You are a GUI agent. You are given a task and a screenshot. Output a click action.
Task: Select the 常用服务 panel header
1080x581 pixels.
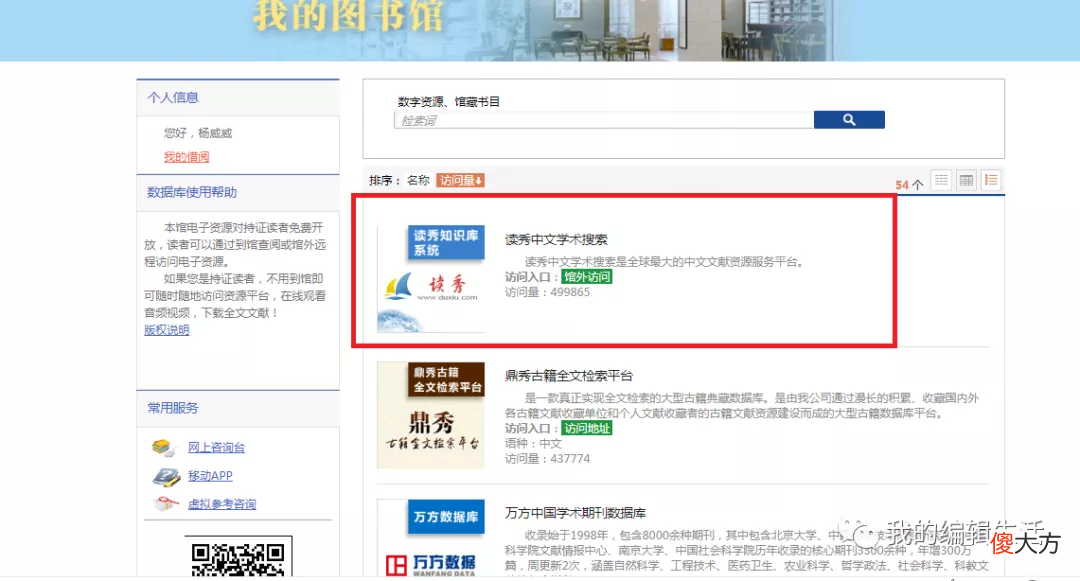pyautogui.click(x=238, y=408)
